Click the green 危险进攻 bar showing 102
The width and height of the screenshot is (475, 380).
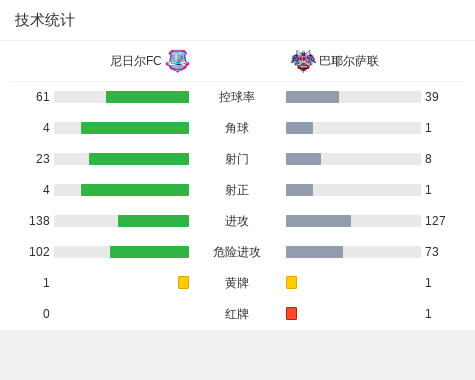(x=149, y=252)
